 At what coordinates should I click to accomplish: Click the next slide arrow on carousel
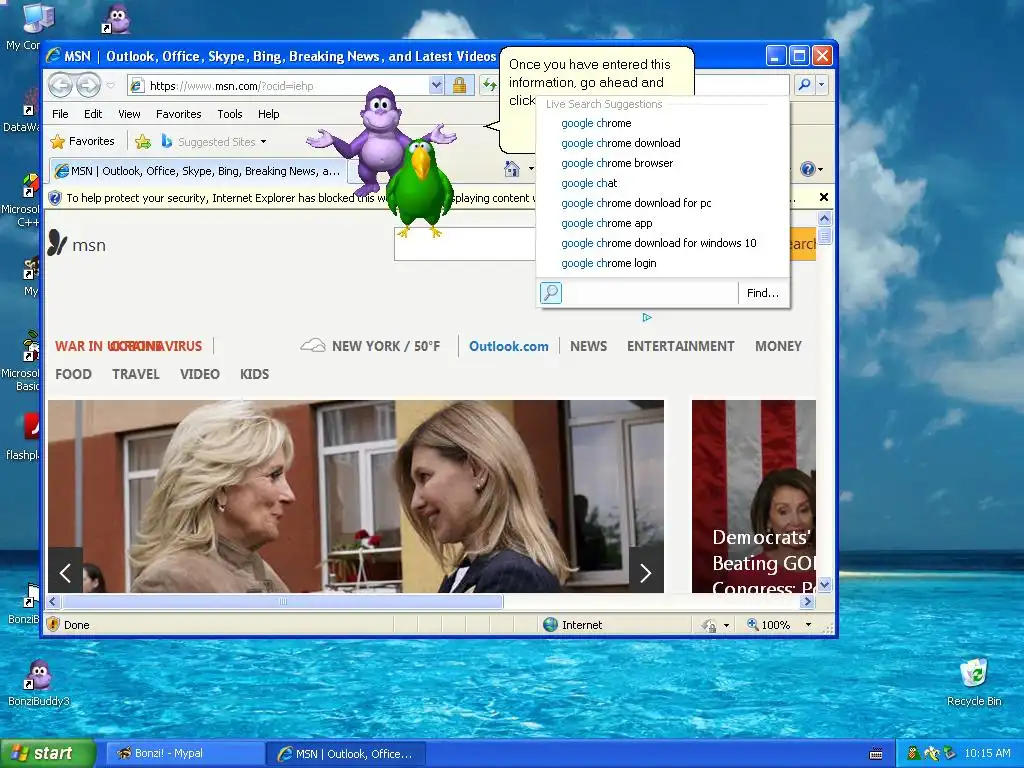[x=646, y=573]
